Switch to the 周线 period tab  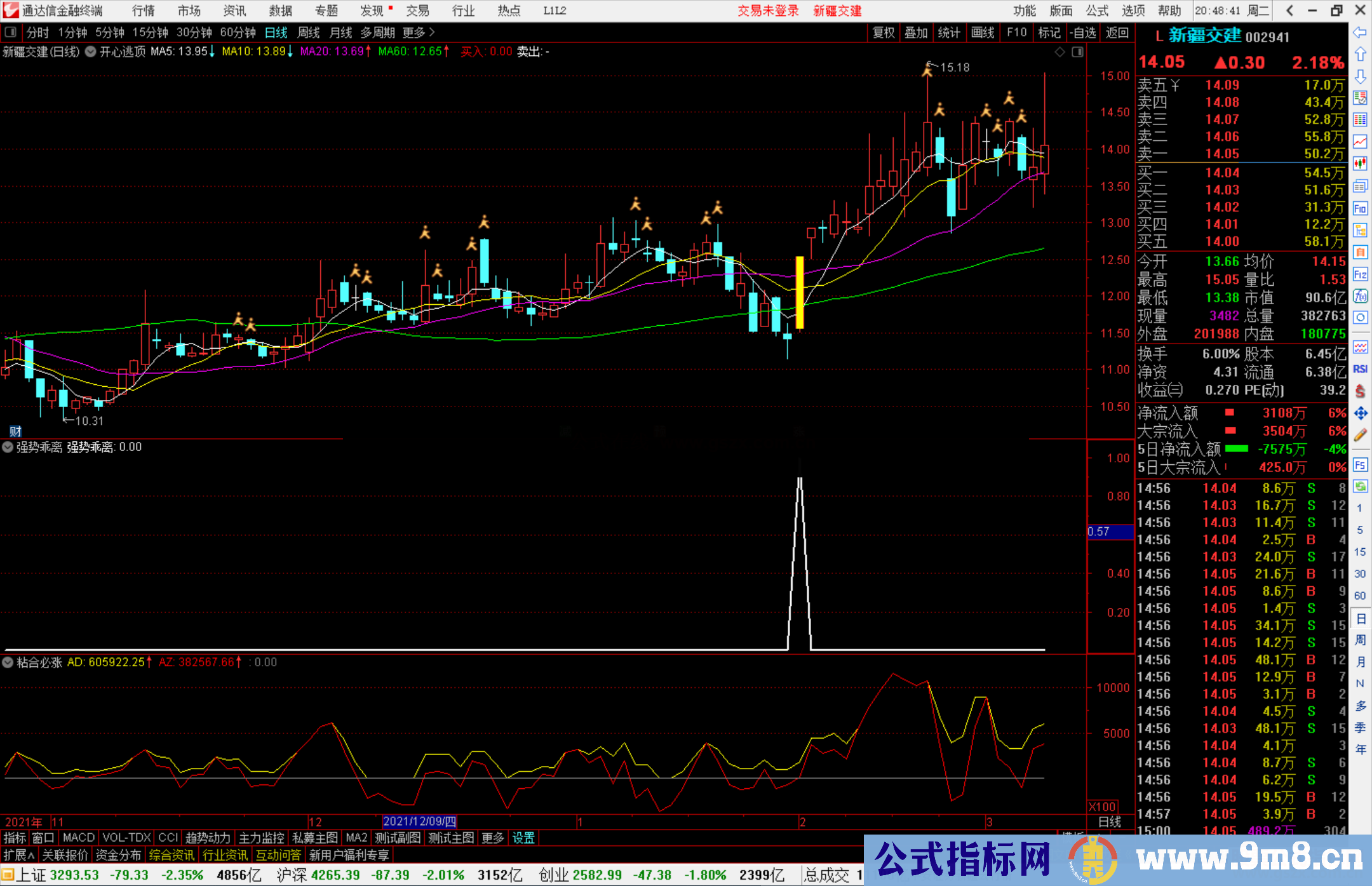pos(308,32)
